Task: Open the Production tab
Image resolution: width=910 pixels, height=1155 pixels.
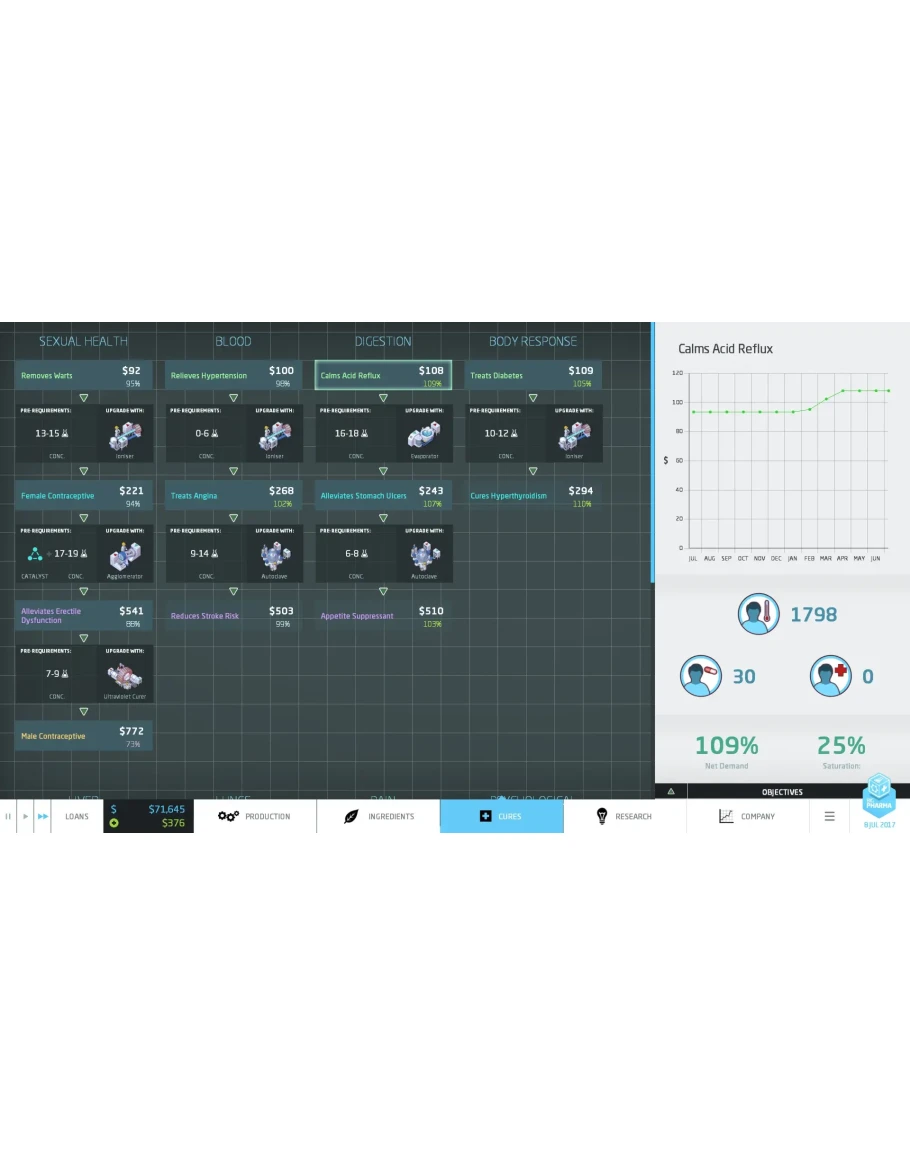Action: 255,816
